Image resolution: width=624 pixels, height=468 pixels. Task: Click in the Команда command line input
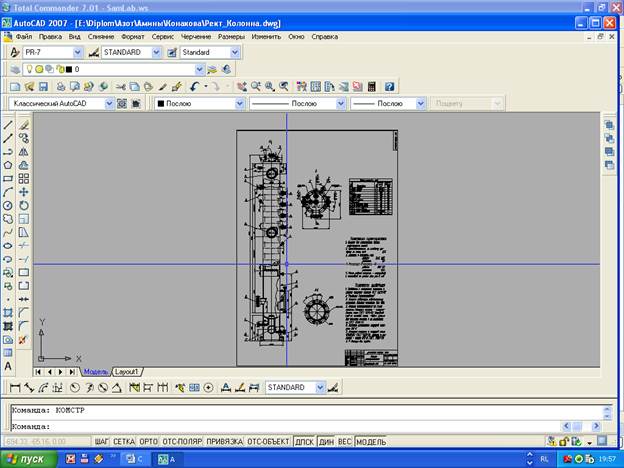pos(300,426)
